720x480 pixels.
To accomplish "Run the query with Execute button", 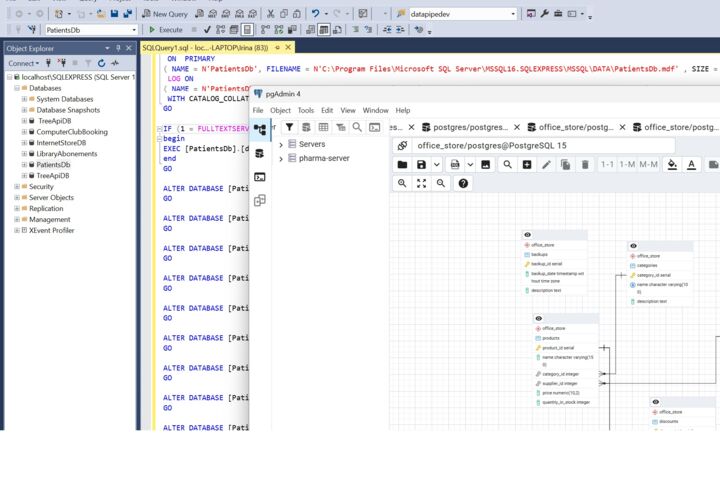I will (x=166, y=30).
